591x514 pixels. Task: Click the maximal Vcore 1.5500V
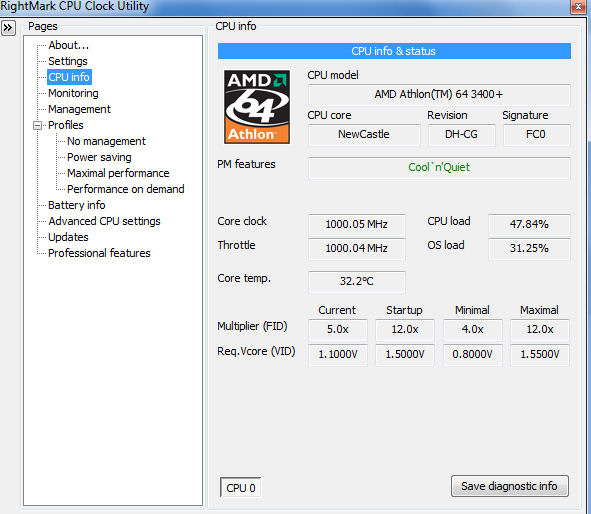(x=540, y=354)
